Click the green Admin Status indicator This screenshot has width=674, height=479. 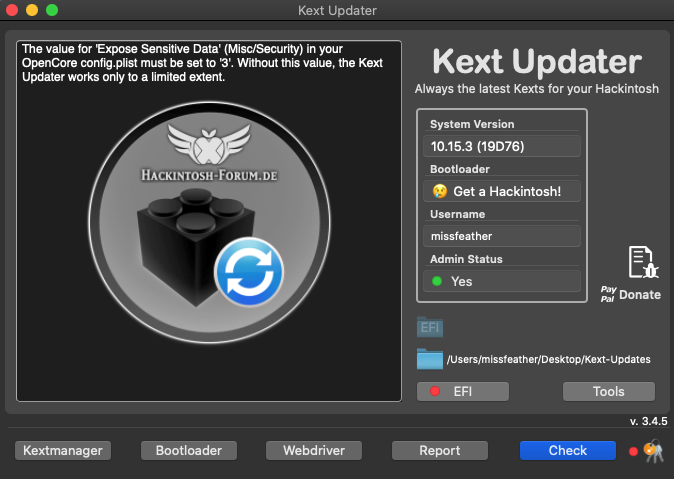click(437, 282)
